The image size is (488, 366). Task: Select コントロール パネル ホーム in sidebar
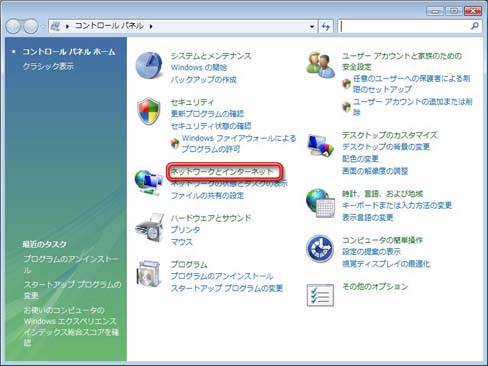(x=69, y=52)
